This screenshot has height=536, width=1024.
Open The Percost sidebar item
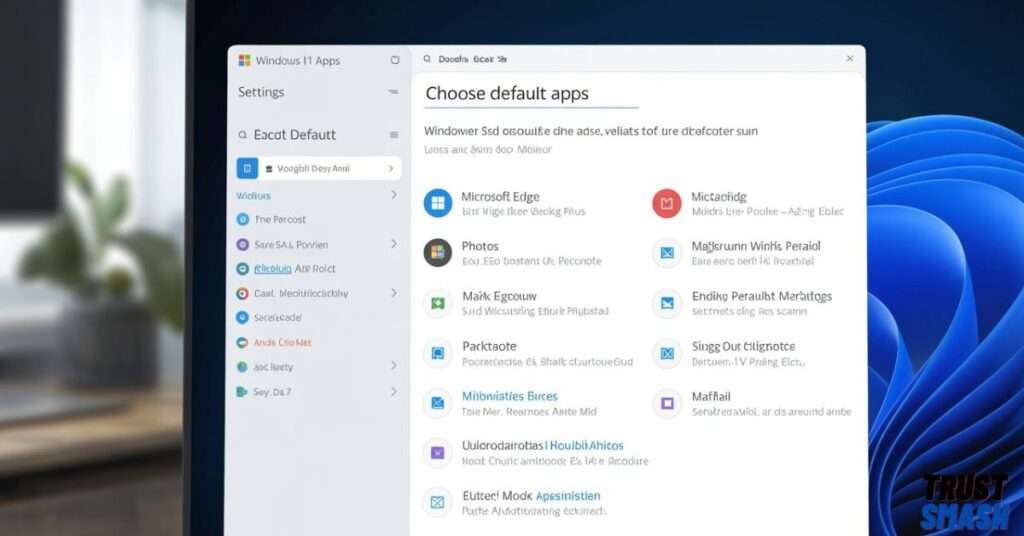click(280, 219)
